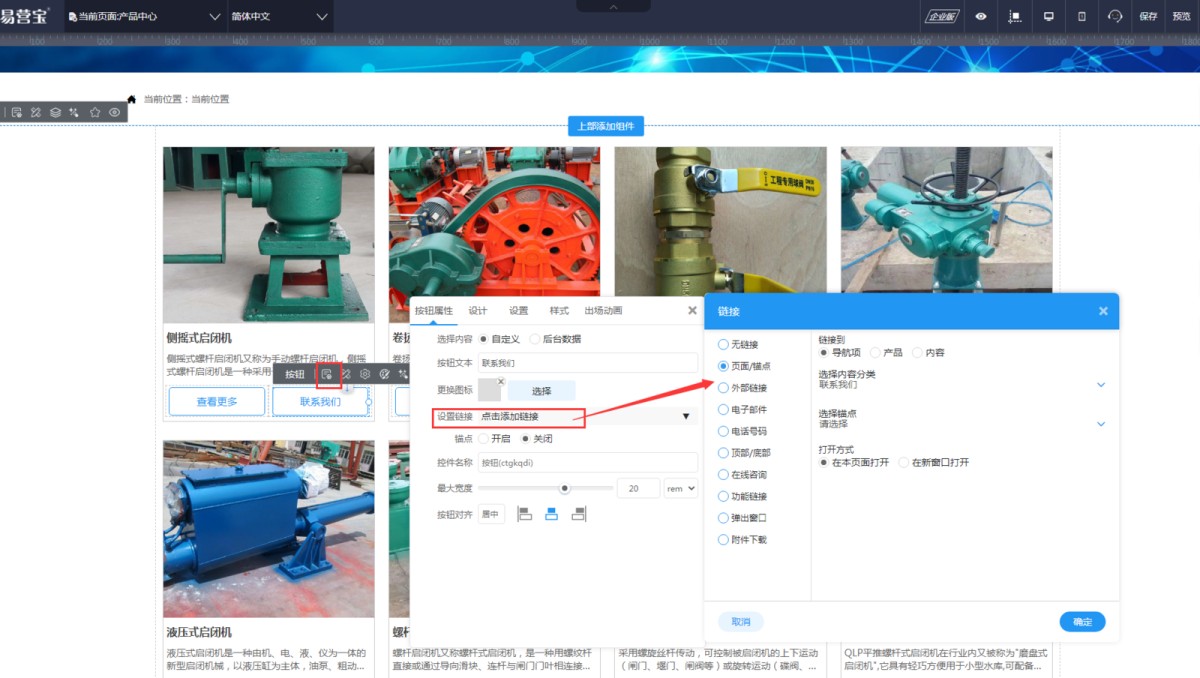Click the star favorite icon in left toolbar
This screenshot has height=678, width=1200.
(95, 112)
